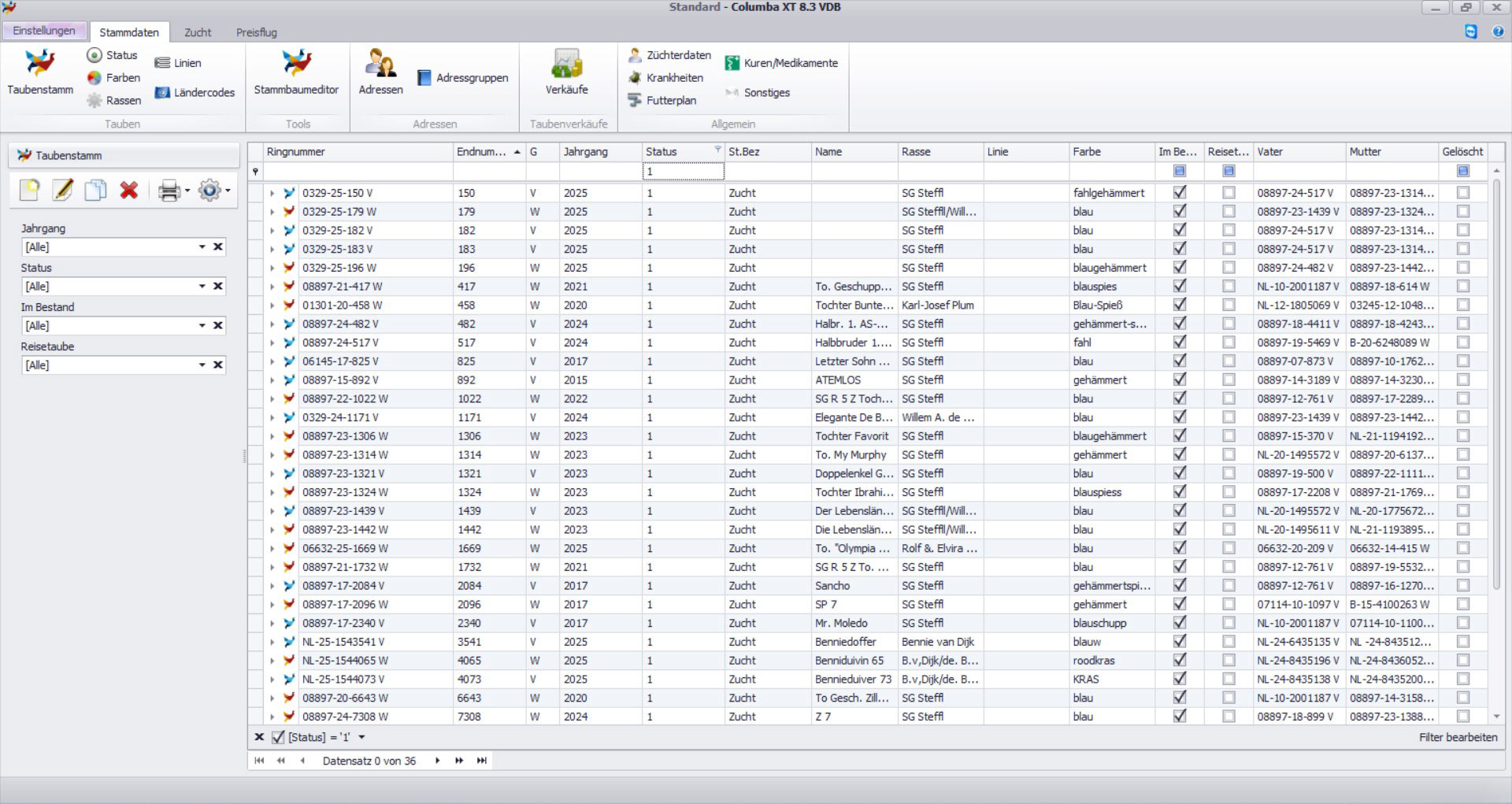This screenshot has width=1512, height=804.
Task: Open the Taubenstamm ribbon icon
Action: point(40,72)
